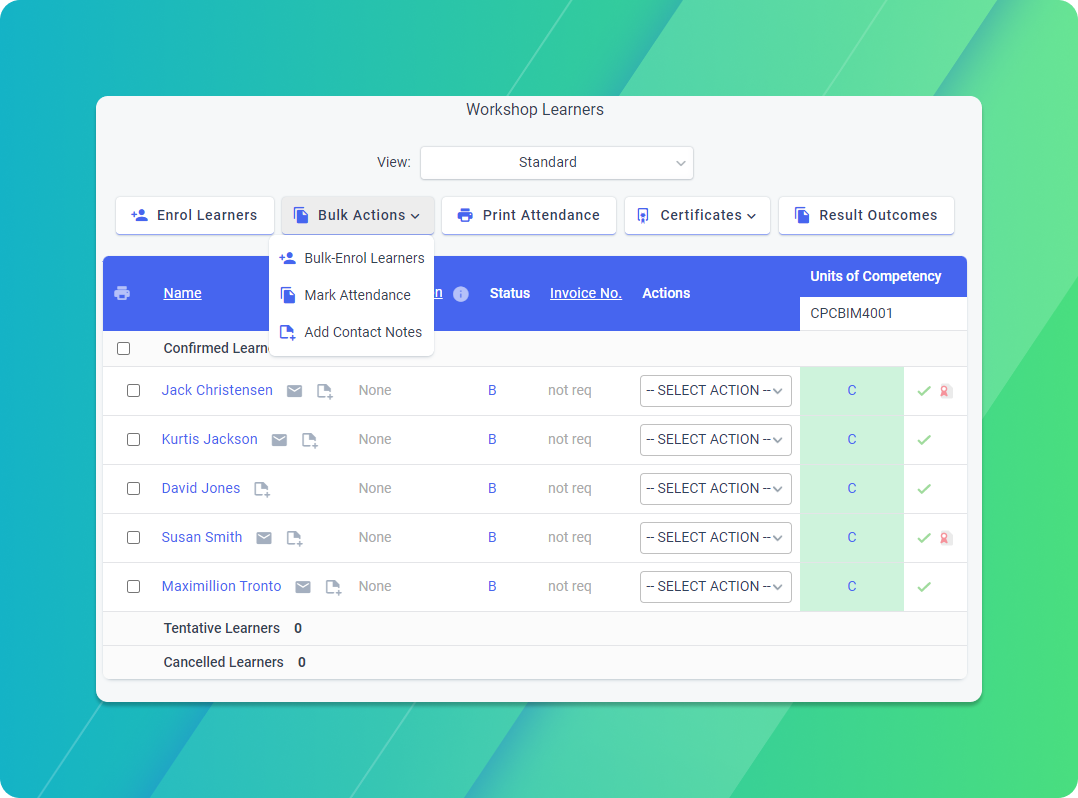The width and height of the screenshot is (1078, 798).
Task: Choose Add Contact Notes menu option
Action: click(363, 332)
